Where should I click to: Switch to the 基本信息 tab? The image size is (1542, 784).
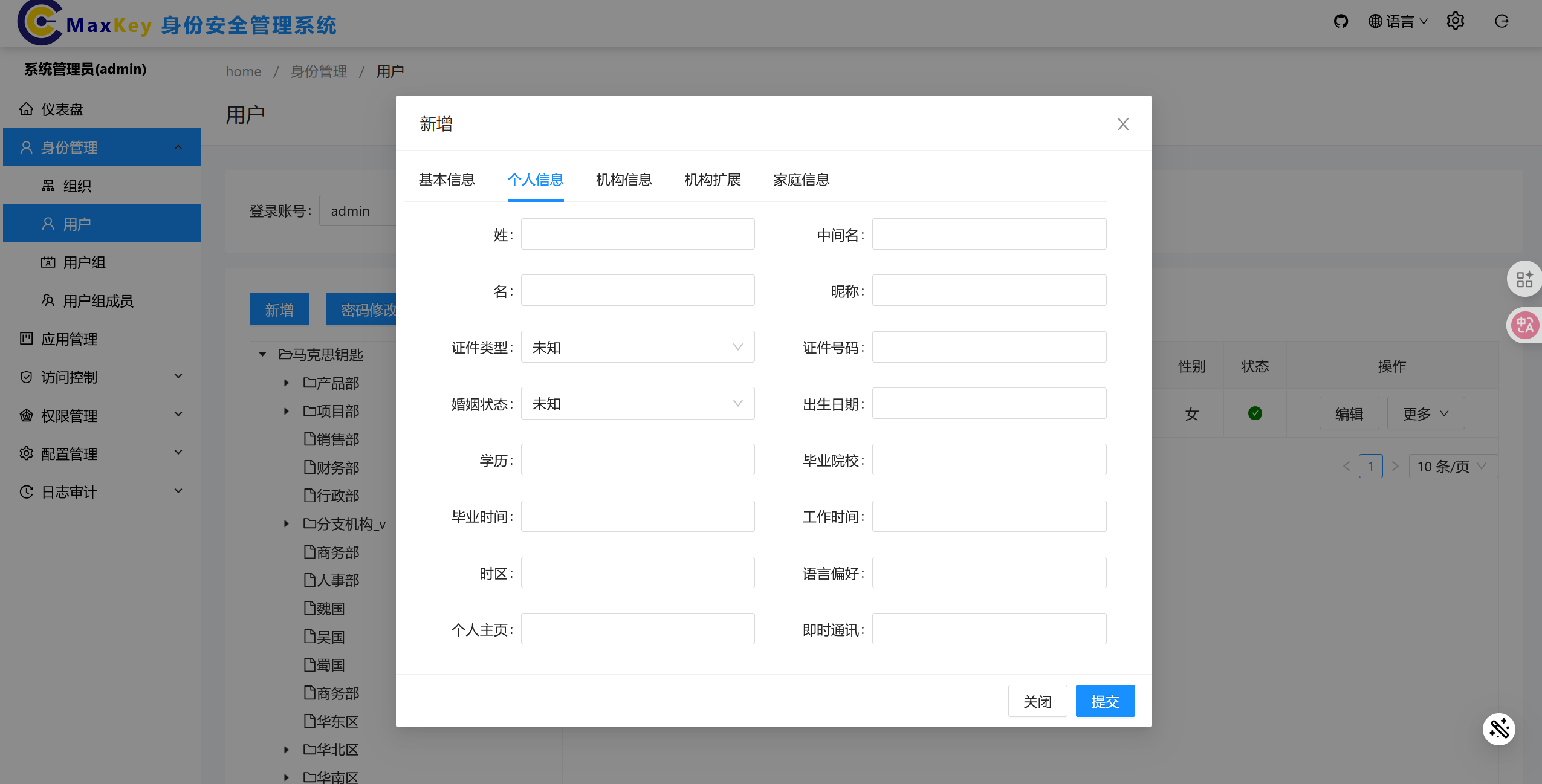(446, 180)
